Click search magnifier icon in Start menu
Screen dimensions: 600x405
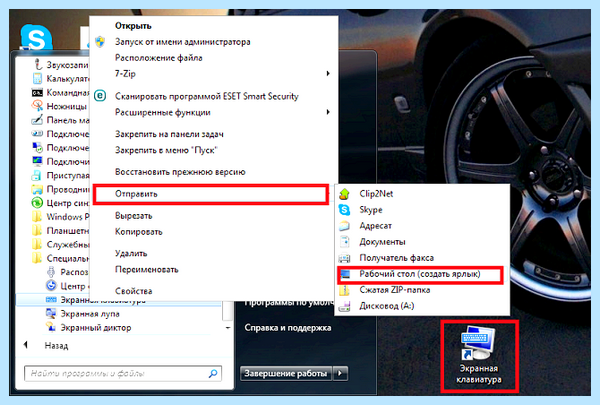point(213,374)
